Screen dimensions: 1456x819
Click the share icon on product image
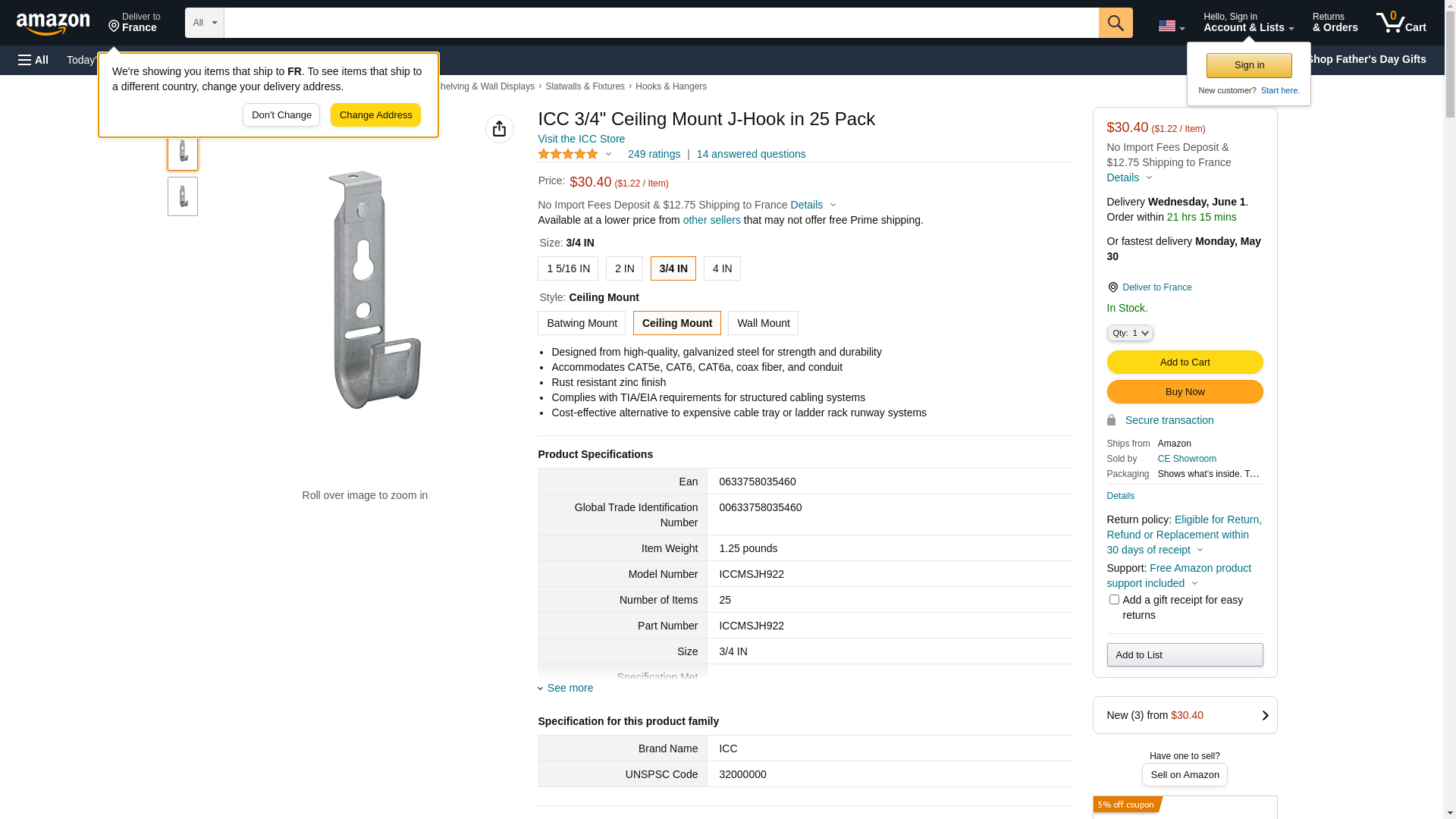point(500,129)
